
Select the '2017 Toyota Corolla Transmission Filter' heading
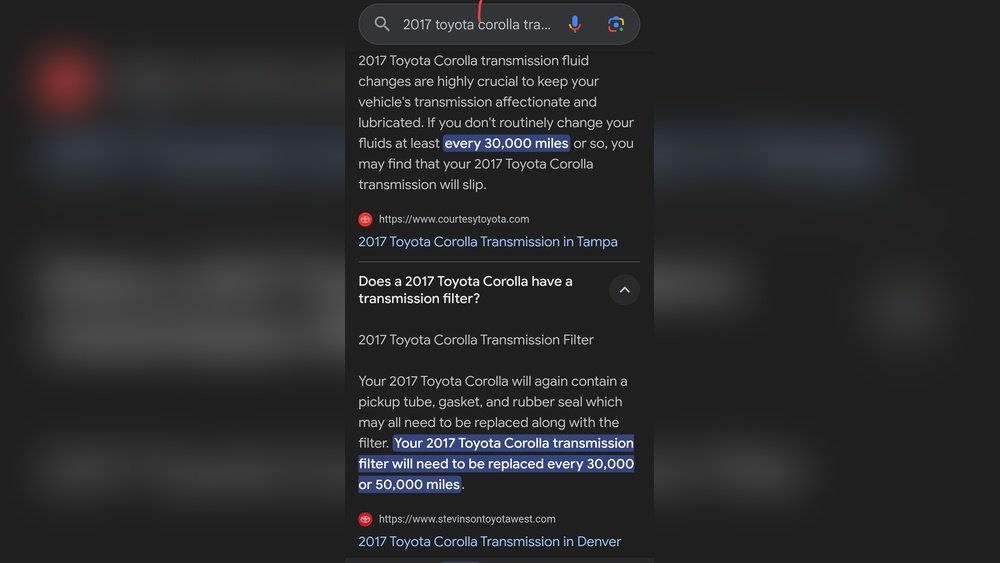(476, 340)
